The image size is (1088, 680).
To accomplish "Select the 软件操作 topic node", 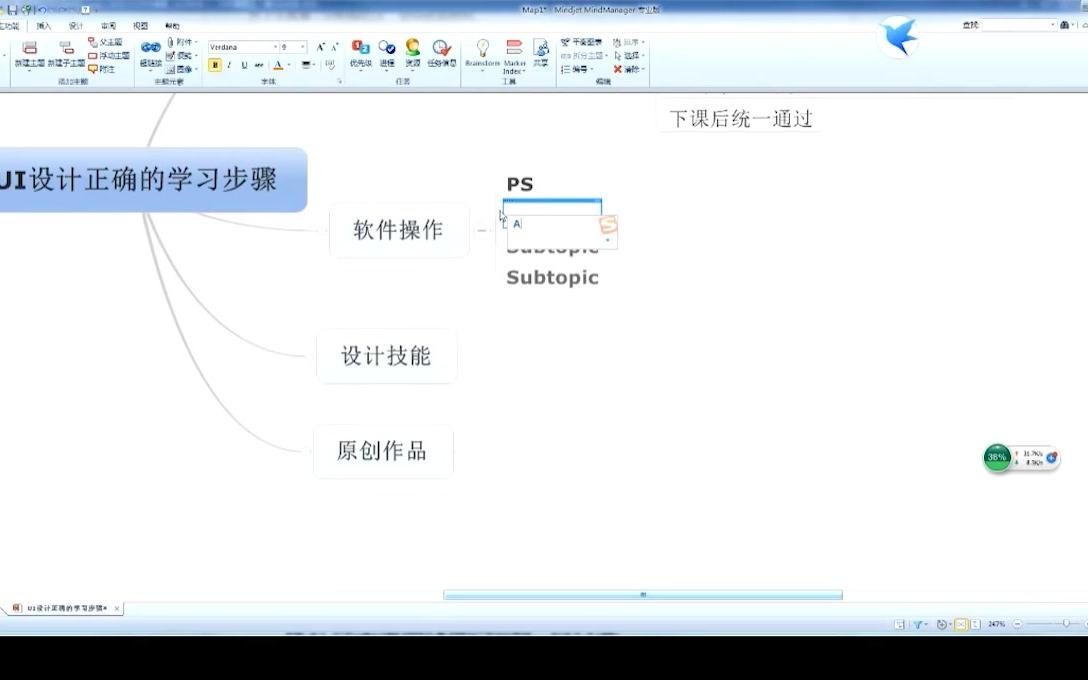I will point(398,229).
